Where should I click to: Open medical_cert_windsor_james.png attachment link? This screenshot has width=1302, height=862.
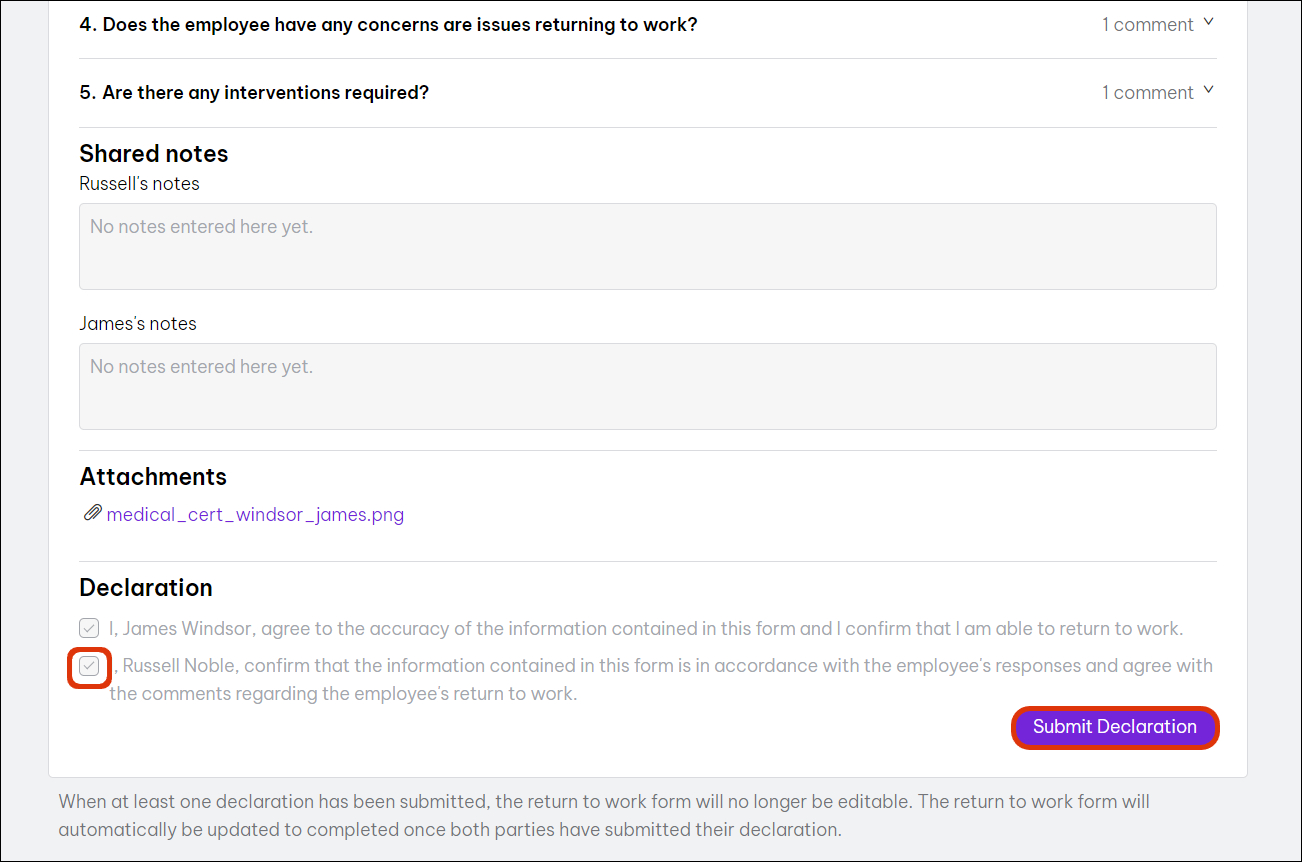pyautogui.click(x=255, y=515)
